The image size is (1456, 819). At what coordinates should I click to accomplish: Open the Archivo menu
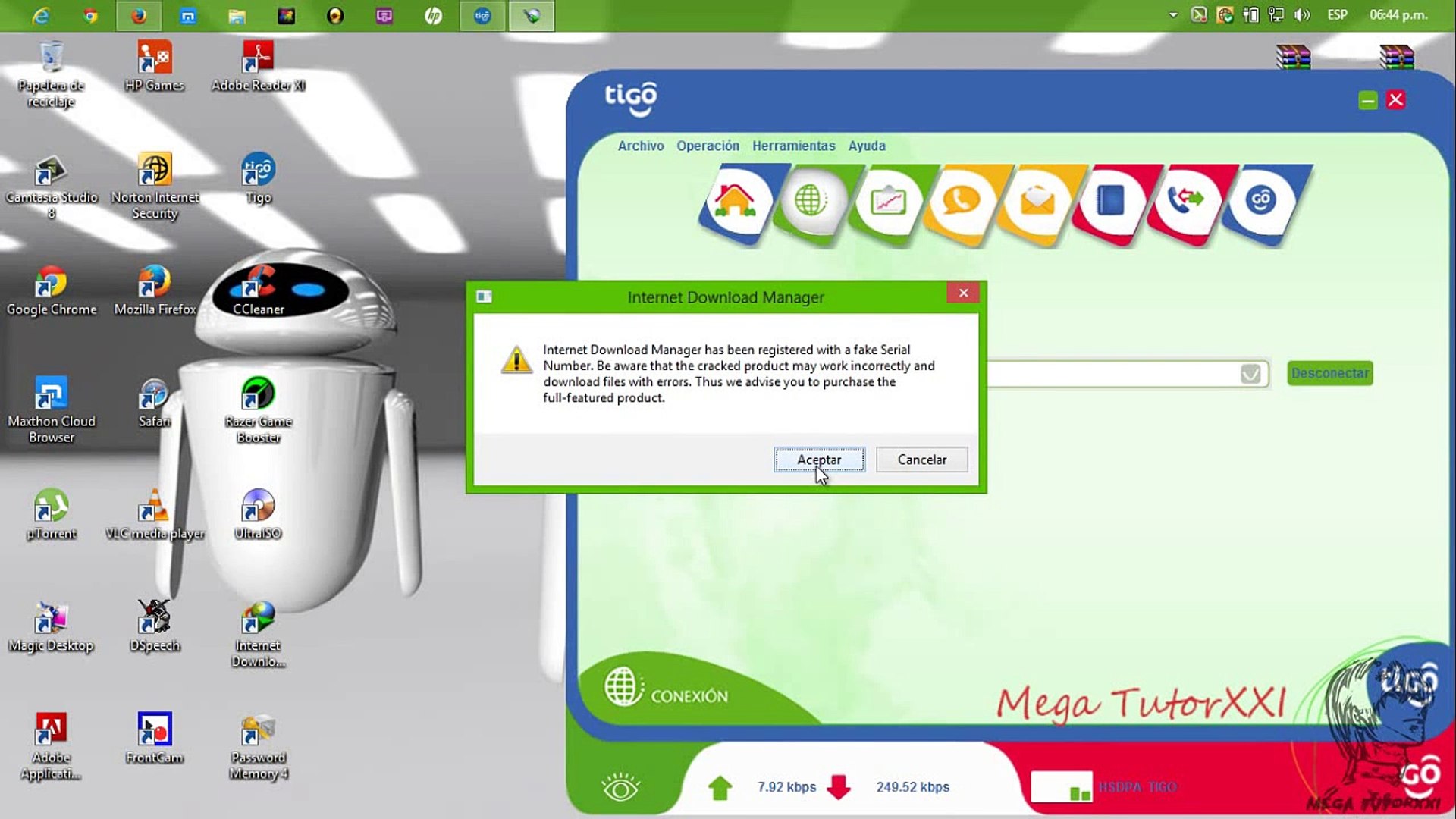tap(640, 146)
